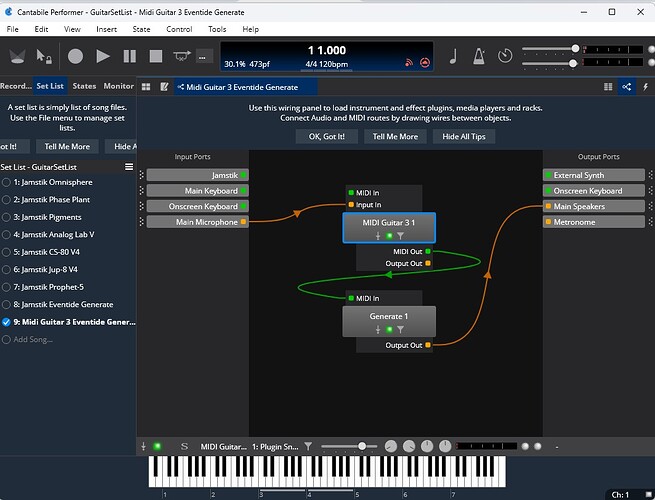Switch to the Set List tab
The image size is (655, 500).
(x=50, y=86)
